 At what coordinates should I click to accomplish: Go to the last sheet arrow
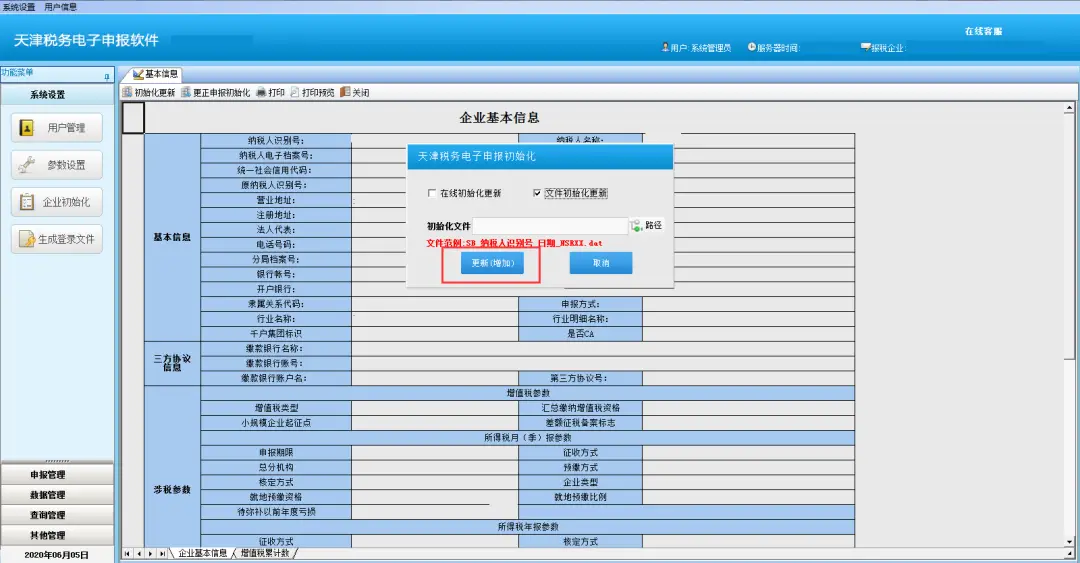162,553
